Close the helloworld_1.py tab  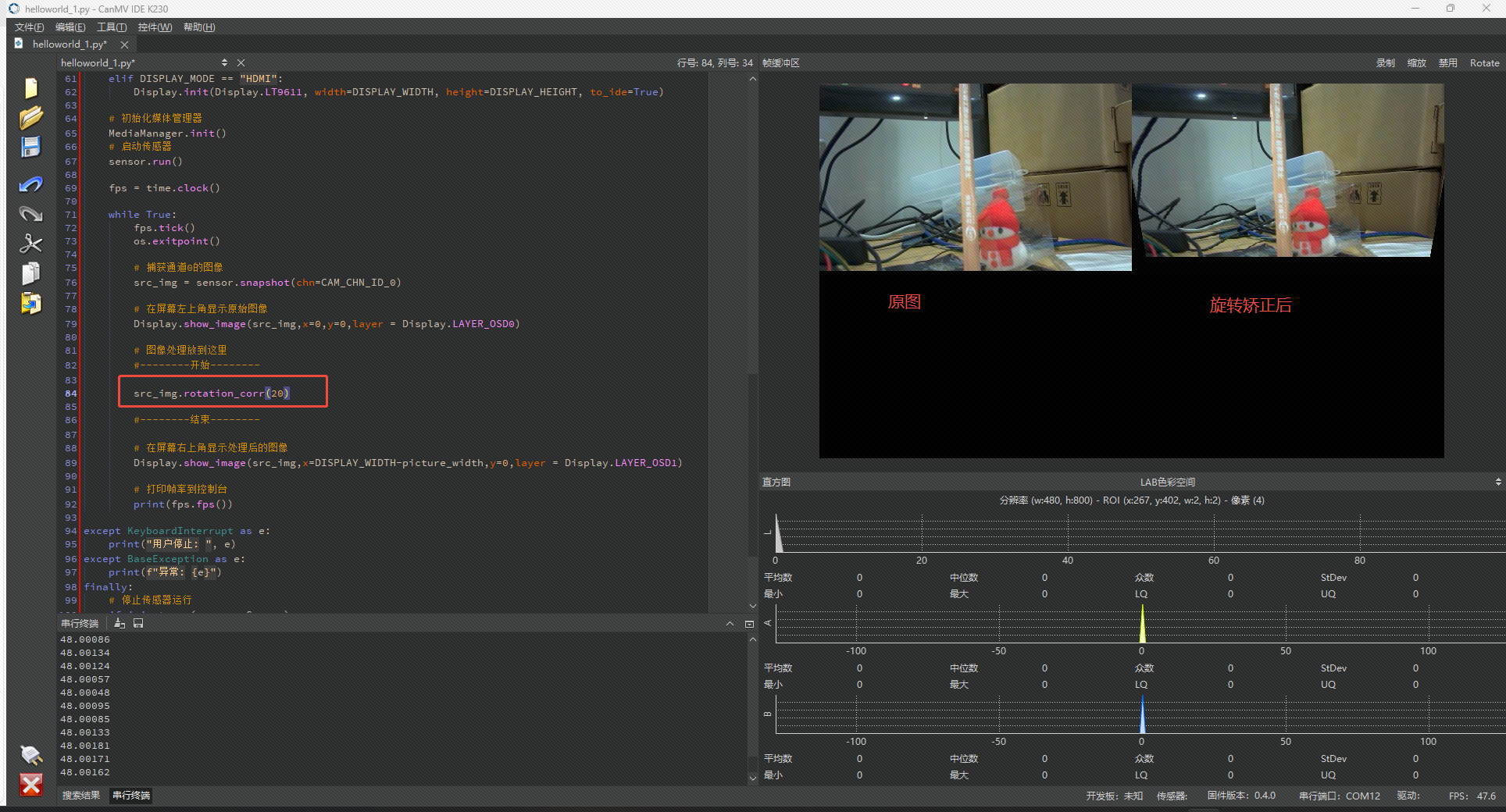click(124, 45)
